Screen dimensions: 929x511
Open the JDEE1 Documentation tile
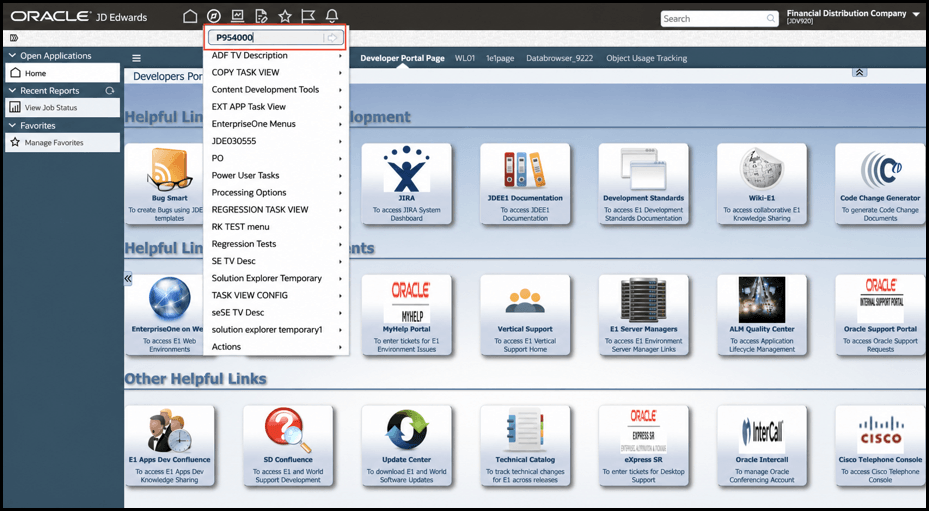click(525, 184)
